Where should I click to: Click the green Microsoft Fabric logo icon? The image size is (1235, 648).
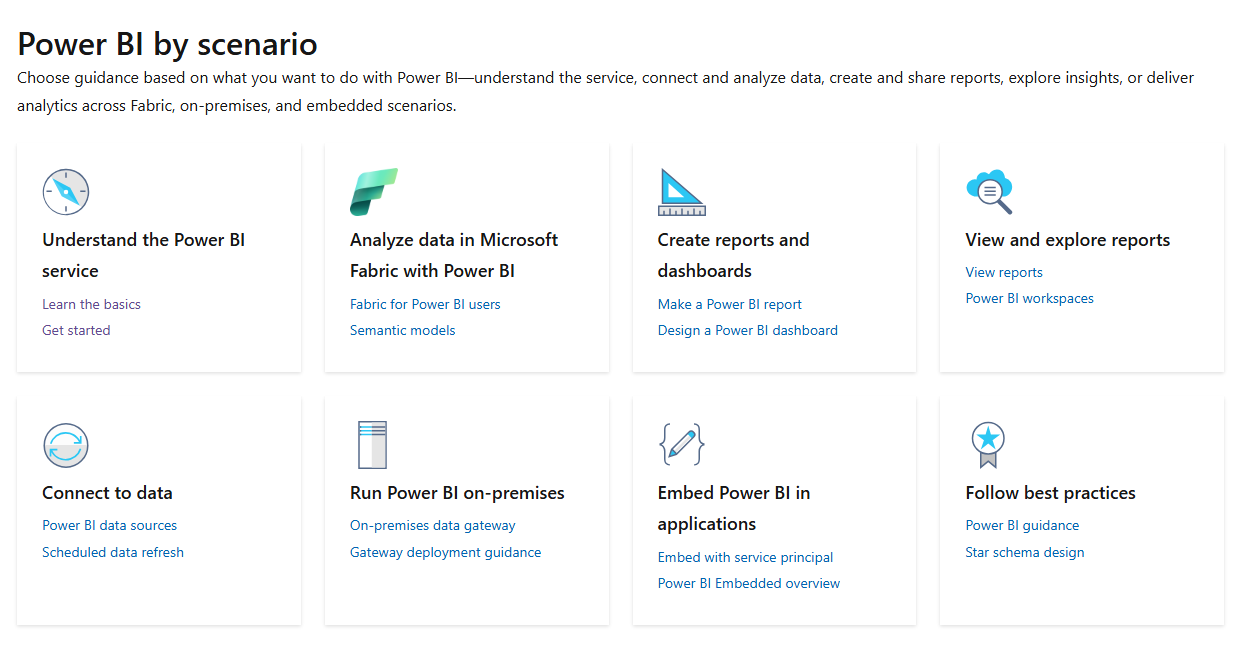click(x=374, y=191)
